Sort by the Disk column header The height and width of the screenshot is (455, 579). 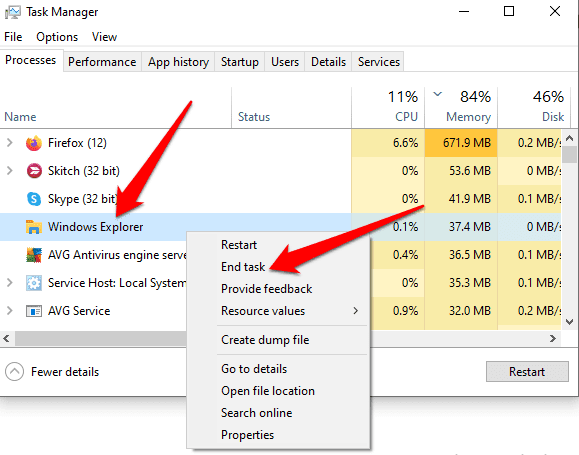[x=553, y=117]
